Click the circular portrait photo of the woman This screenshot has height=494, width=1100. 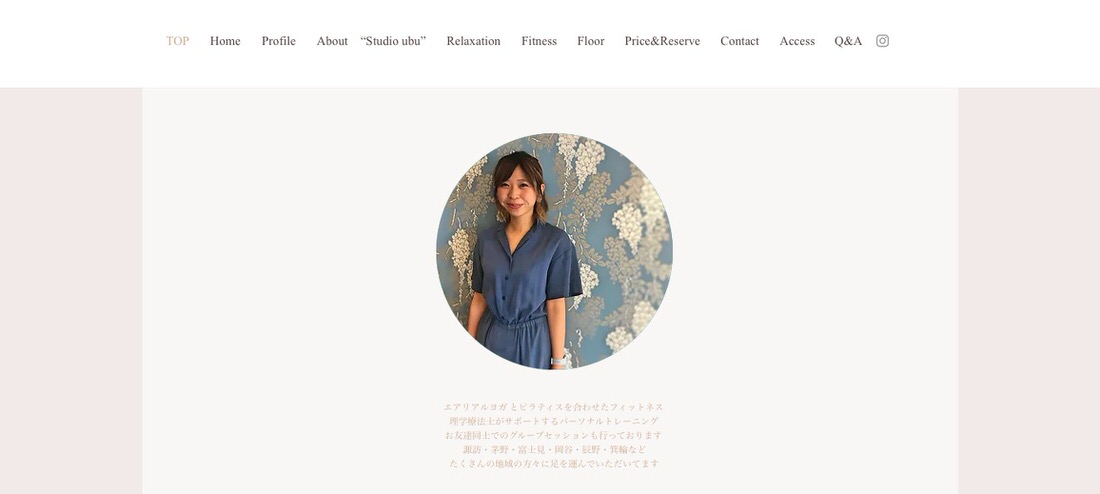click(x=554, y=251)
